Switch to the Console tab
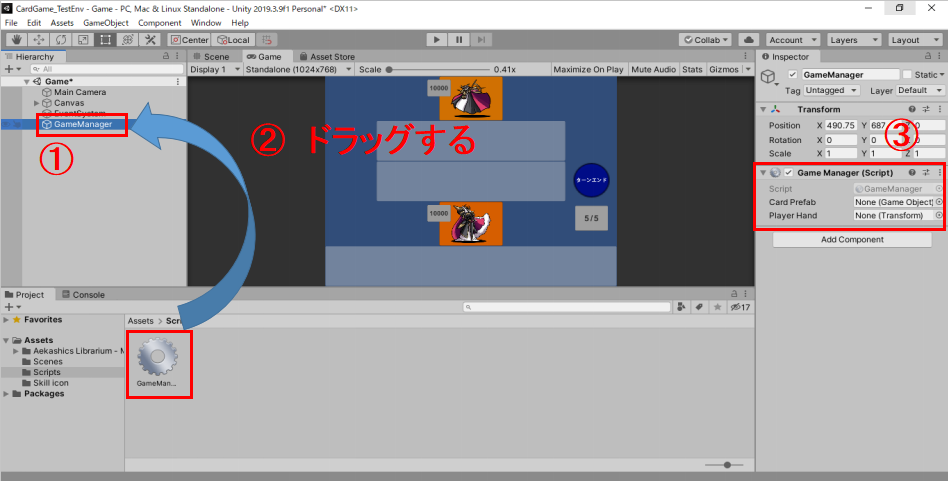Screen dimensions: 948x481 (83, 295)
